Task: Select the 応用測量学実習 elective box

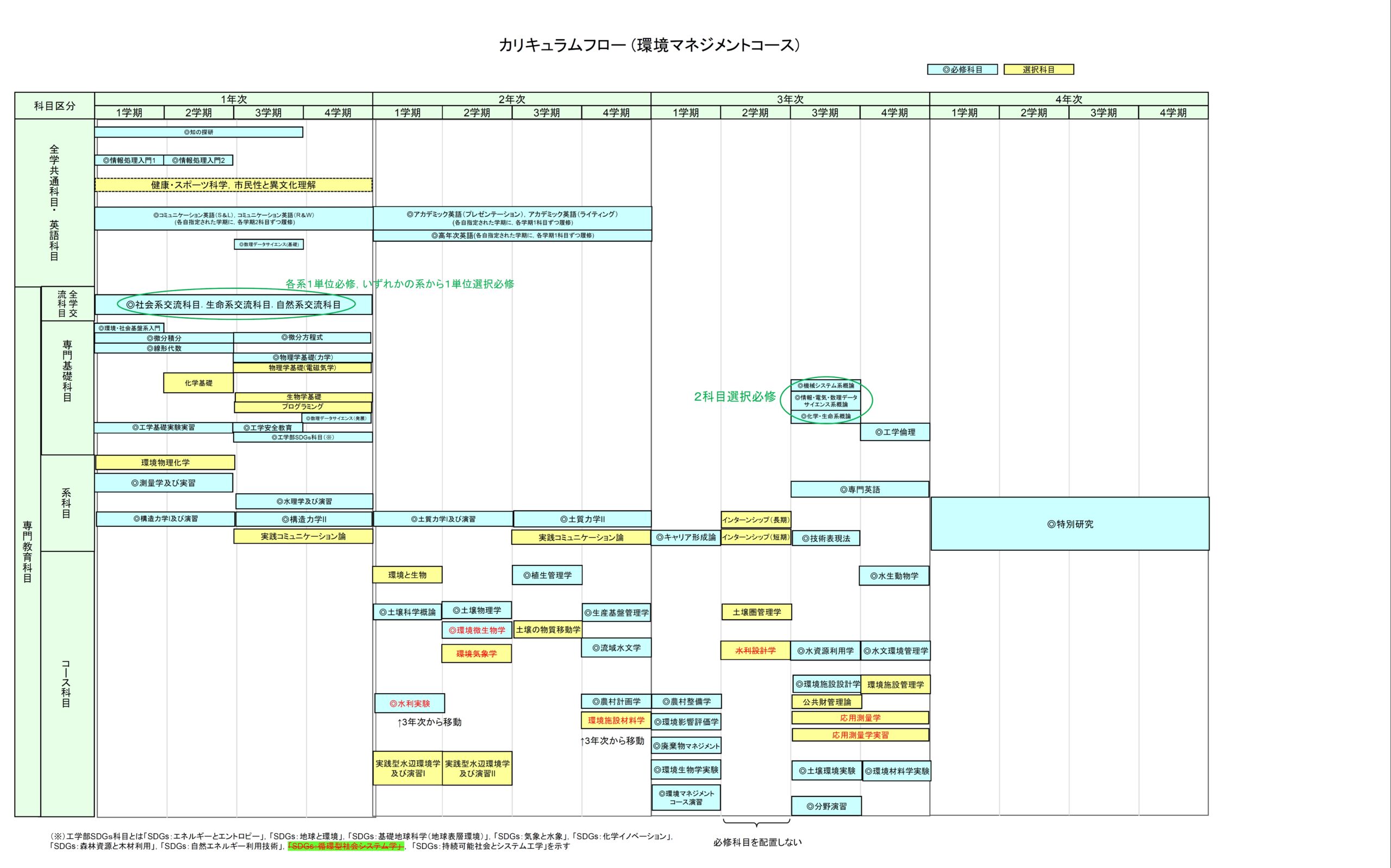Action: click(x=860, y=735)
